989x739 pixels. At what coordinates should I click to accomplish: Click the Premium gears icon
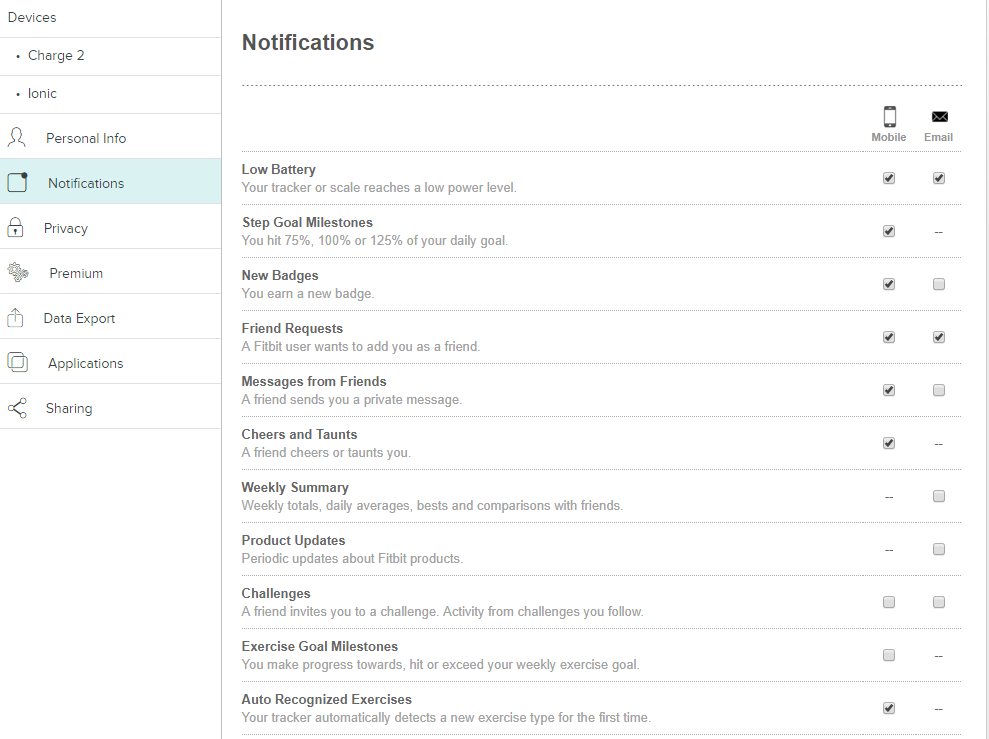[x=15, y=271]
